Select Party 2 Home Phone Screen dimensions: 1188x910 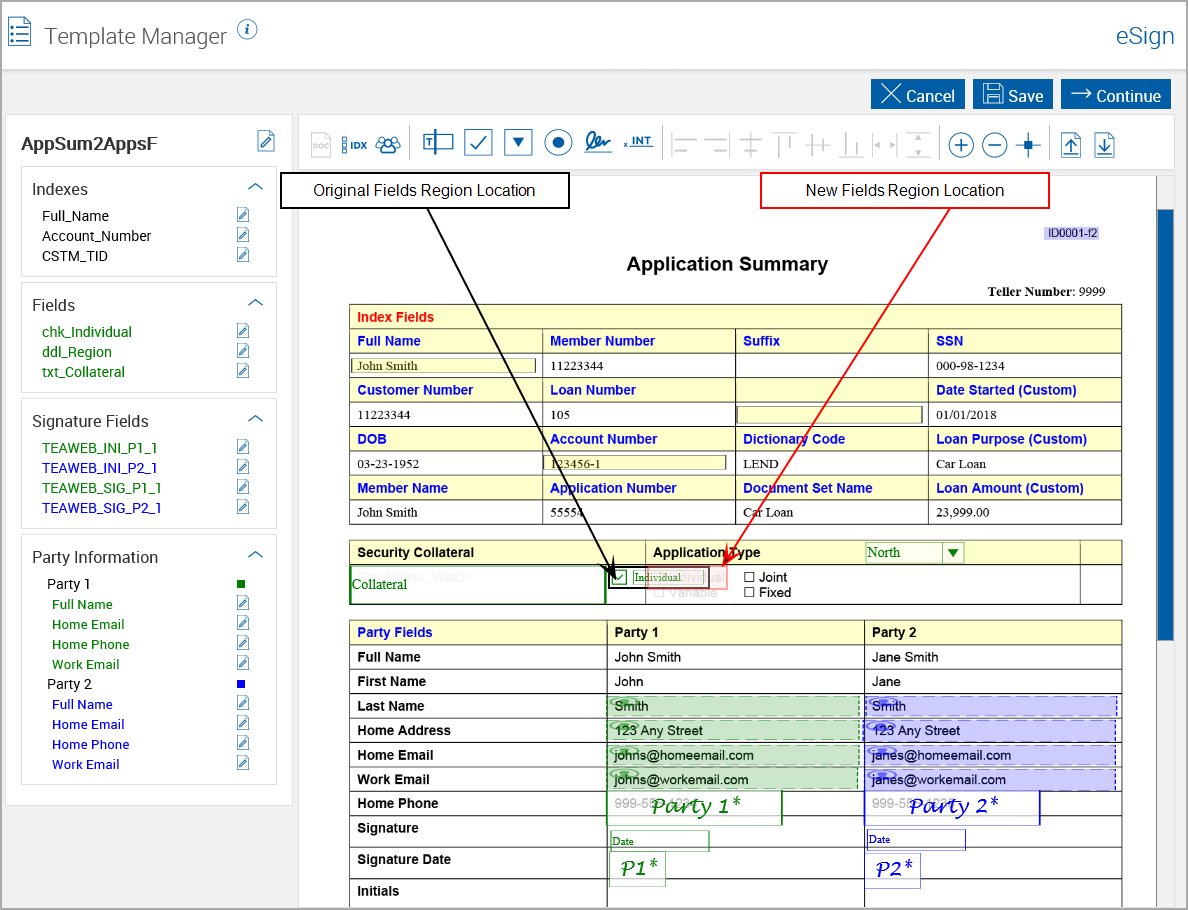[x=90, y=745]
